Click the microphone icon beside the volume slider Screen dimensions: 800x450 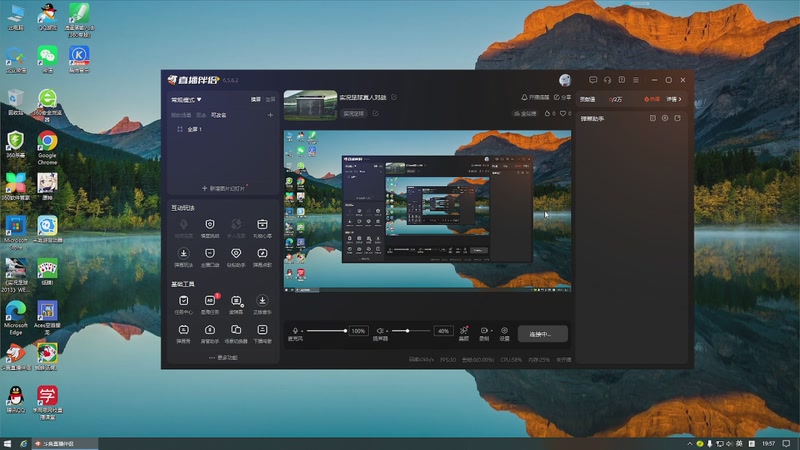pyautogui.click(x=295, y=331)
